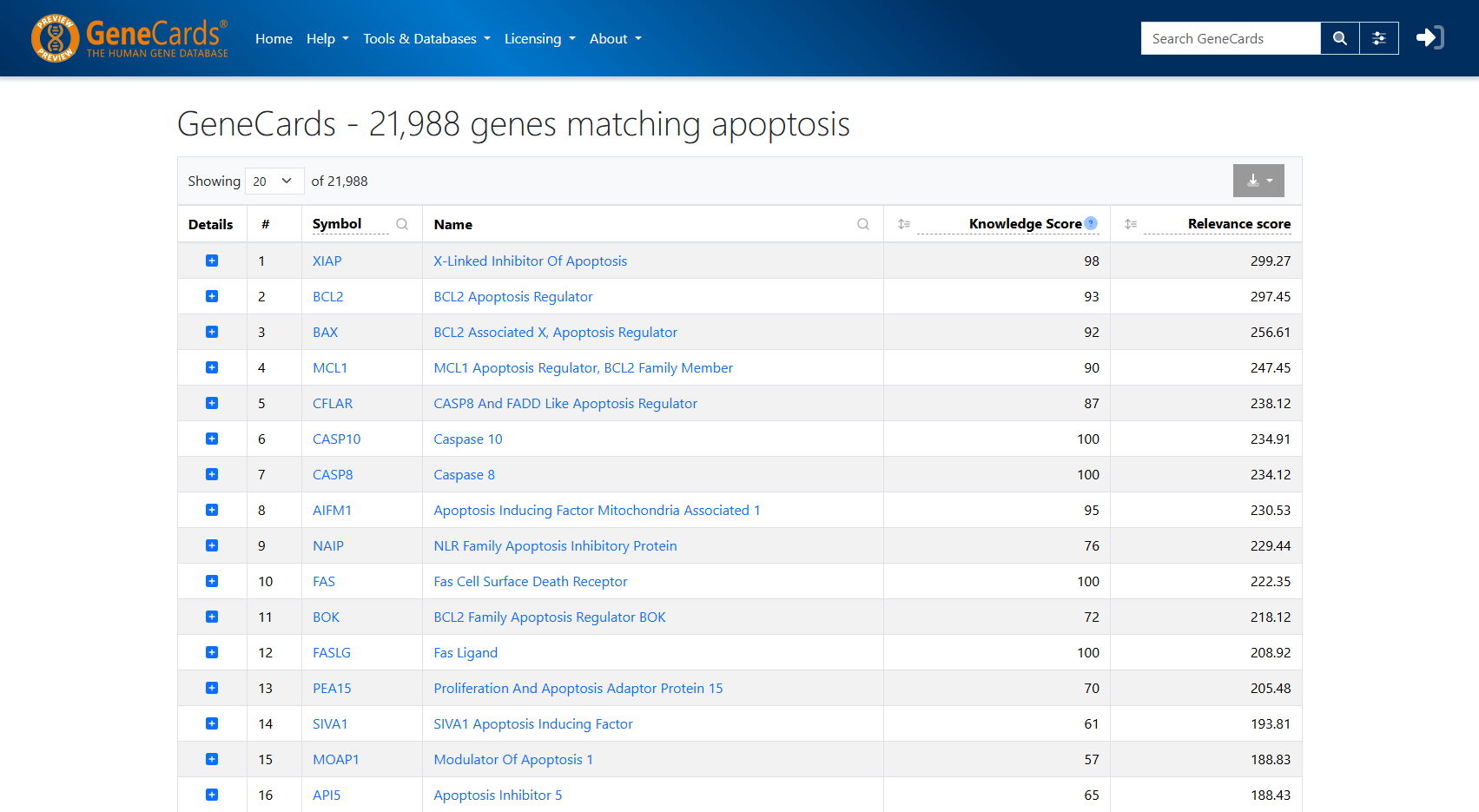Open the Knowledge Score help tooltip icon
1479x812 pixels.
click(x=1091, y=223)
